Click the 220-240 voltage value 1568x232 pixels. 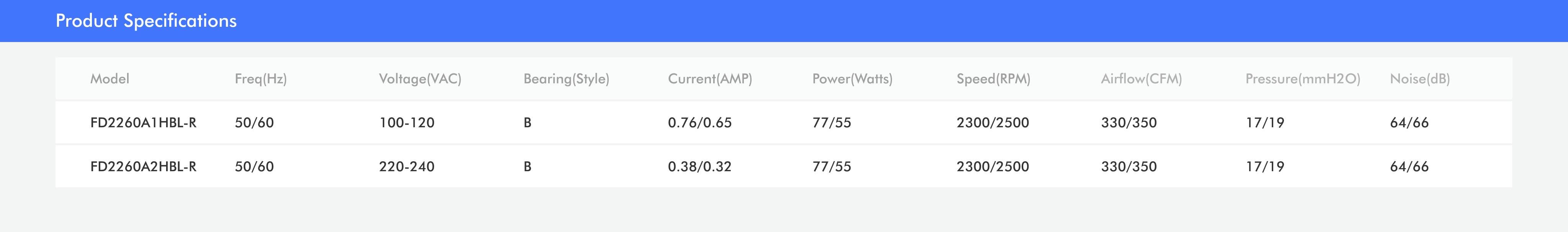(407, 166)
